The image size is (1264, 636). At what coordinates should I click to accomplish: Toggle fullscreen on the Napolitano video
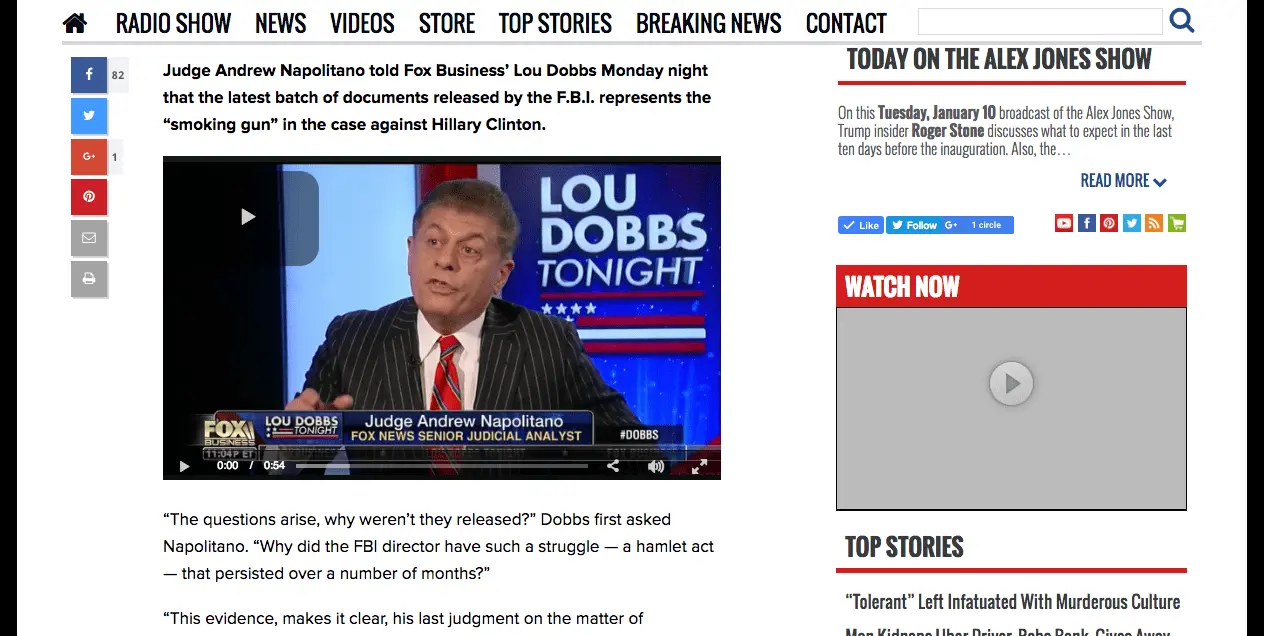coord(700,466)
